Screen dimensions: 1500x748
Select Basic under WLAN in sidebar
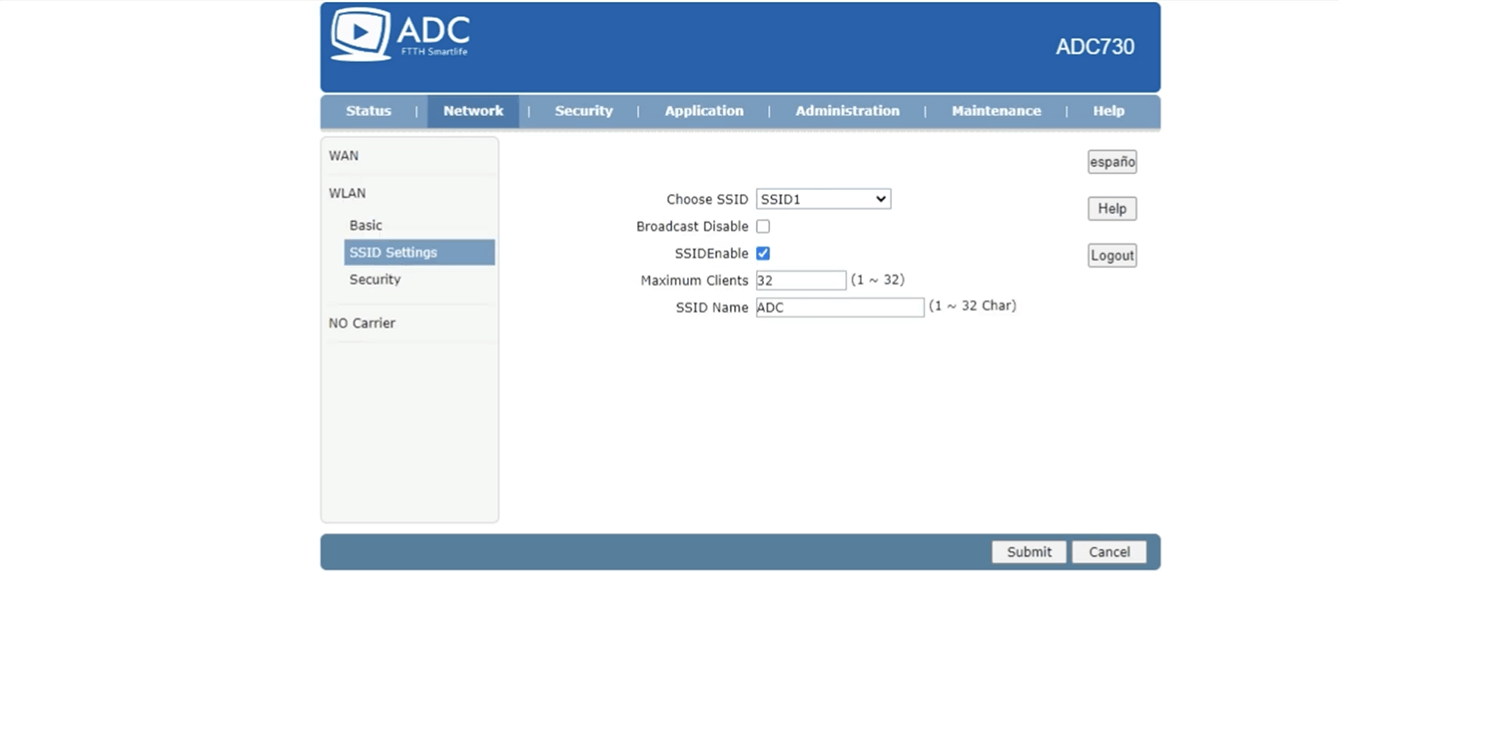pos(366,226)
